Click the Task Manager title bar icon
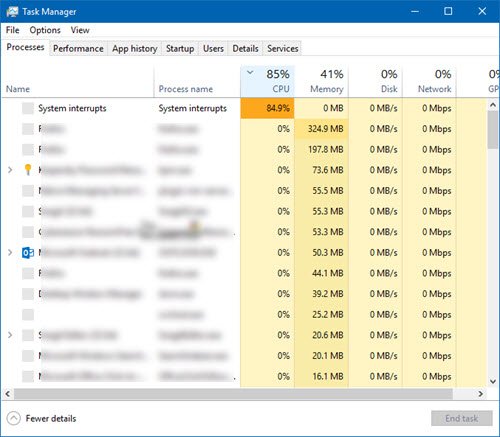The image size is (500, 437). (x=12, y=11)
